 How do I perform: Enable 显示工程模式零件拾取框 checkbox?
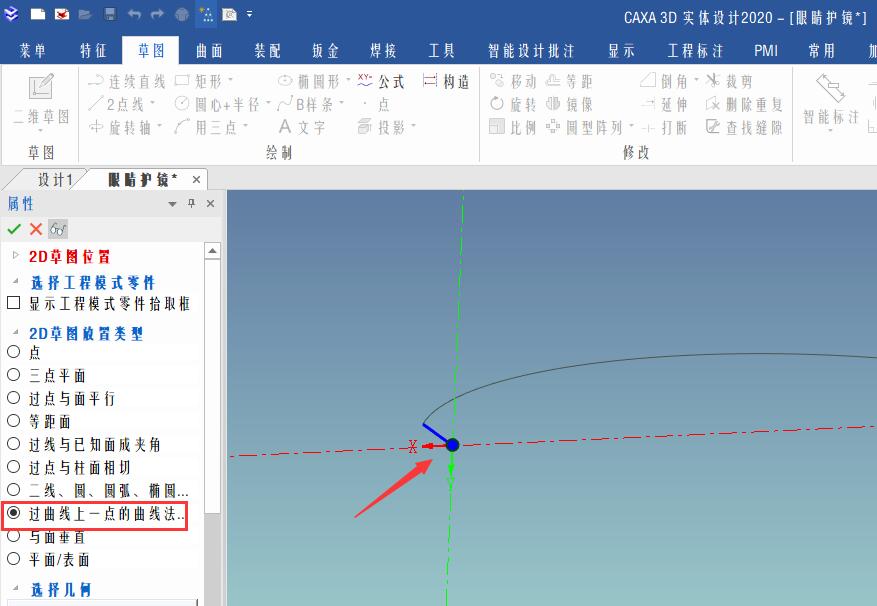[x=12, y=303]
